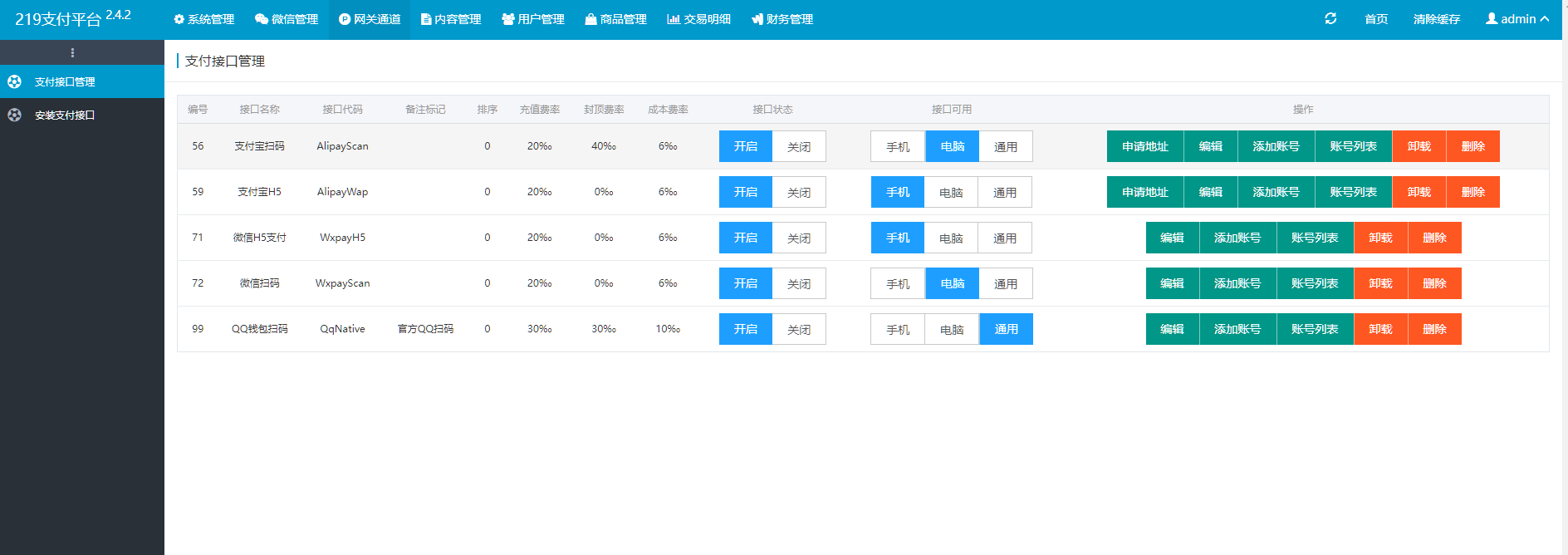
Task: Click the icon next to 支付接口管理 sidebar item
Action: coord(14,81)
